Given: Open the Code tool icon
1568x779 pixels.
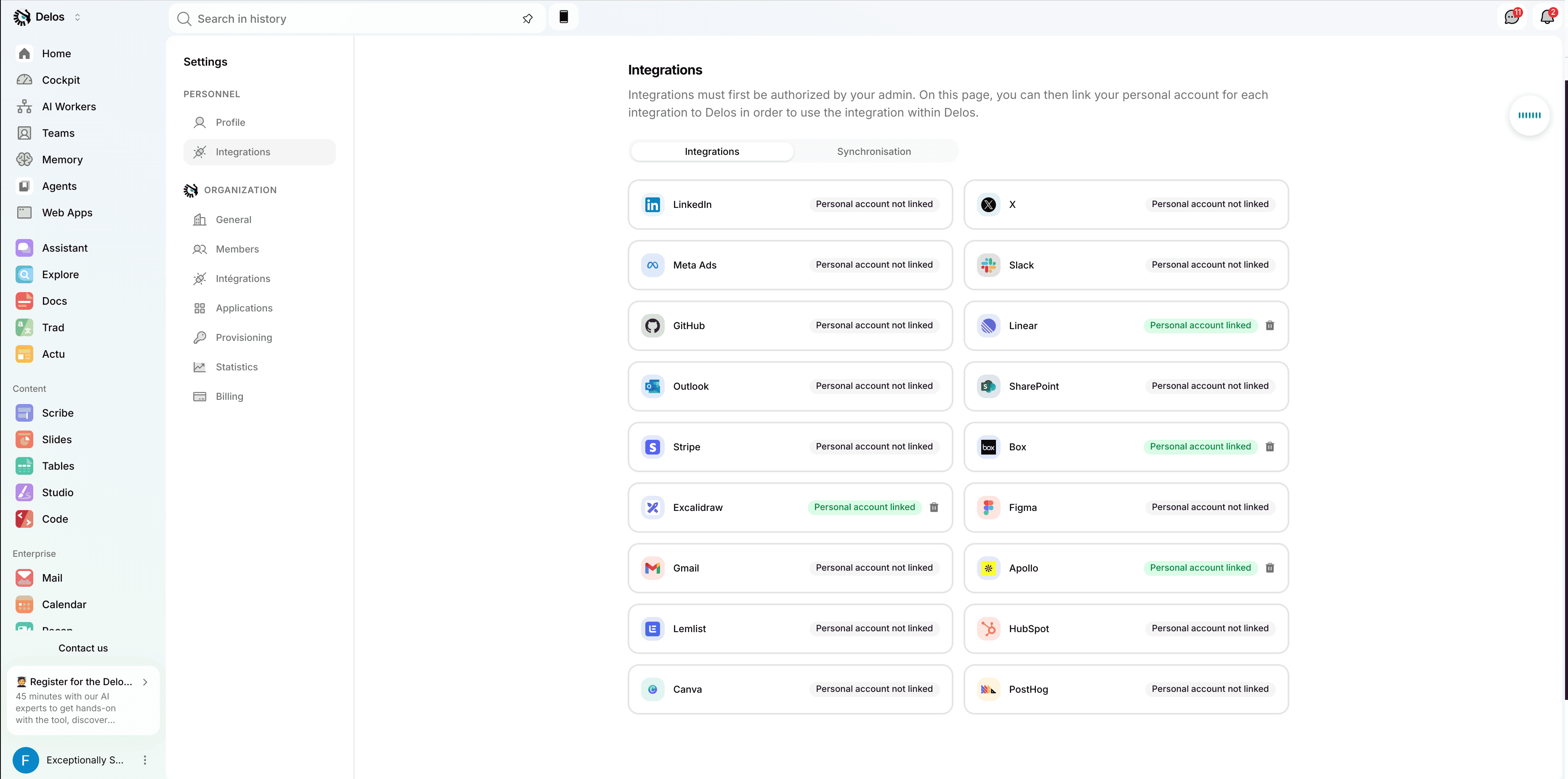Looking at the screenshot, I should tap(24, 519).
